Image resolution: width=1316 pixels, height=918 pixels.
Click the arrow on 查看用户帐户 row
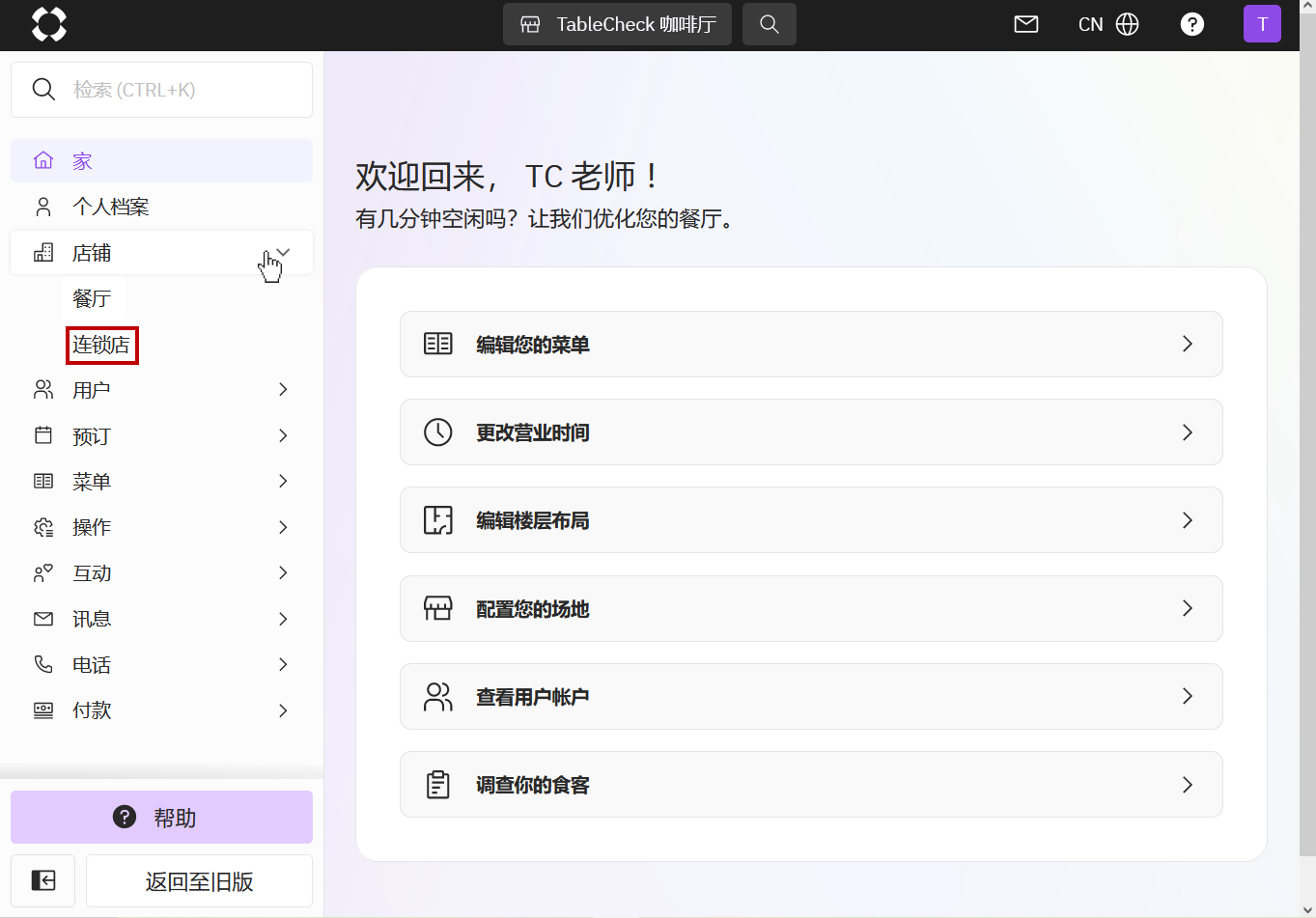(1188, 696)
